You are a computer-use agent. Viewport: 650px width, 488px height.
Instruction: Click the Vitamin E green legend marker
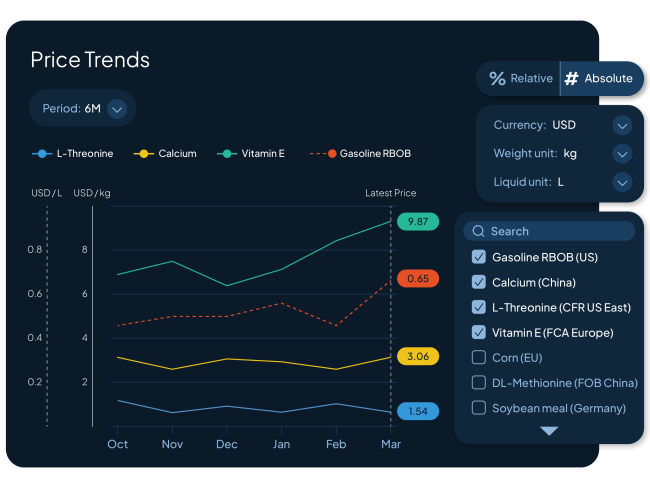point(227,154)
